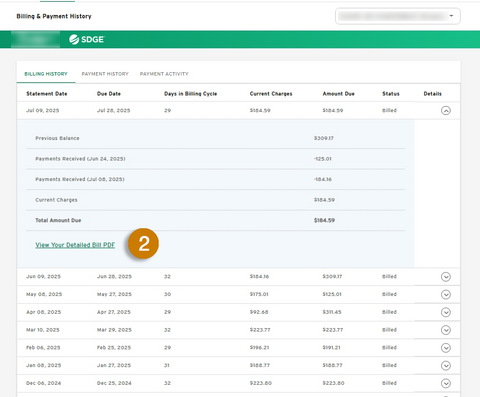Select the Jan 27, 2025 due date
Image resolution: width=480 pixels, height=397 pixels.
(113, 366)
